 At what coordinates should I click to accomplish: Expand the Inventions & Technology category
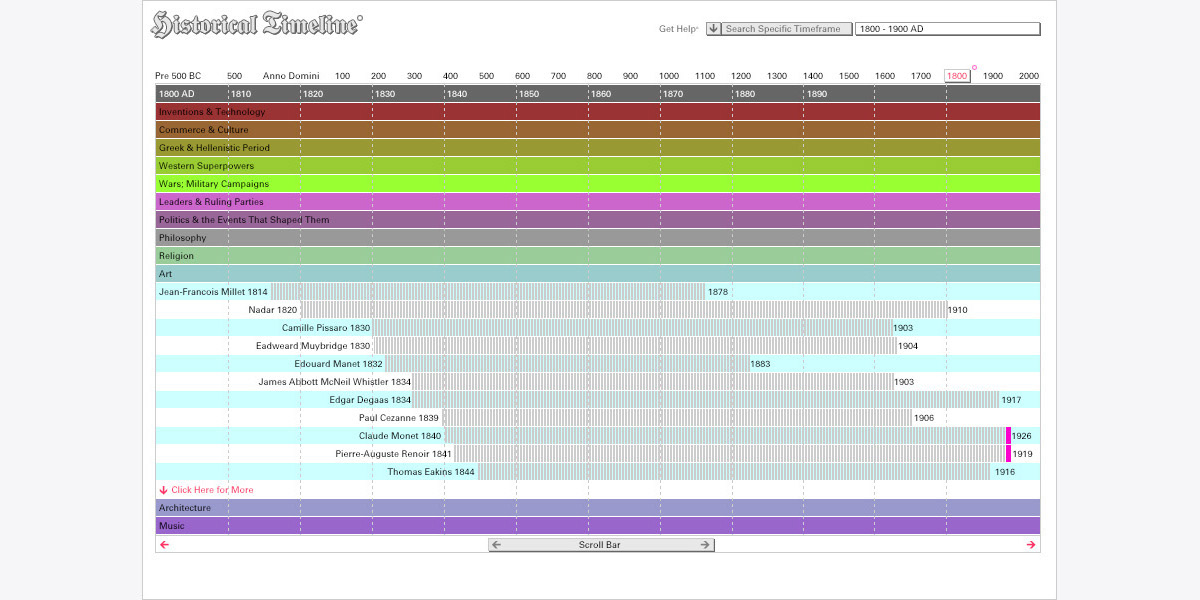coord(212,112)
